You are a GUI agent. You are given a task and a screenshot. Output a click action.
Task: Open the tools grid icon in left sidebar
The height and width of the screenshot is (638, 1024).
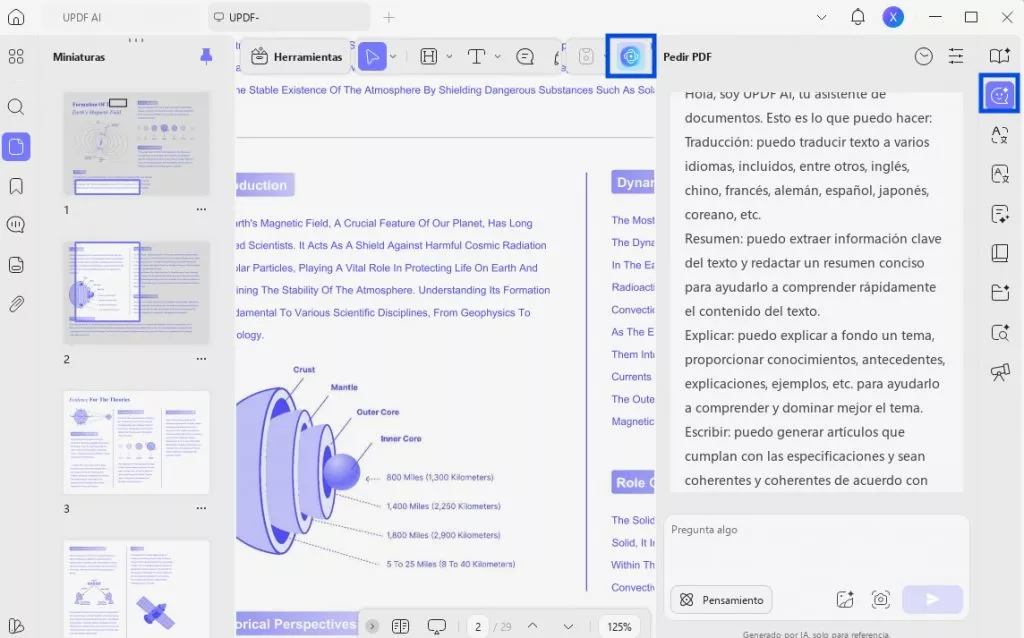(16, 57)
